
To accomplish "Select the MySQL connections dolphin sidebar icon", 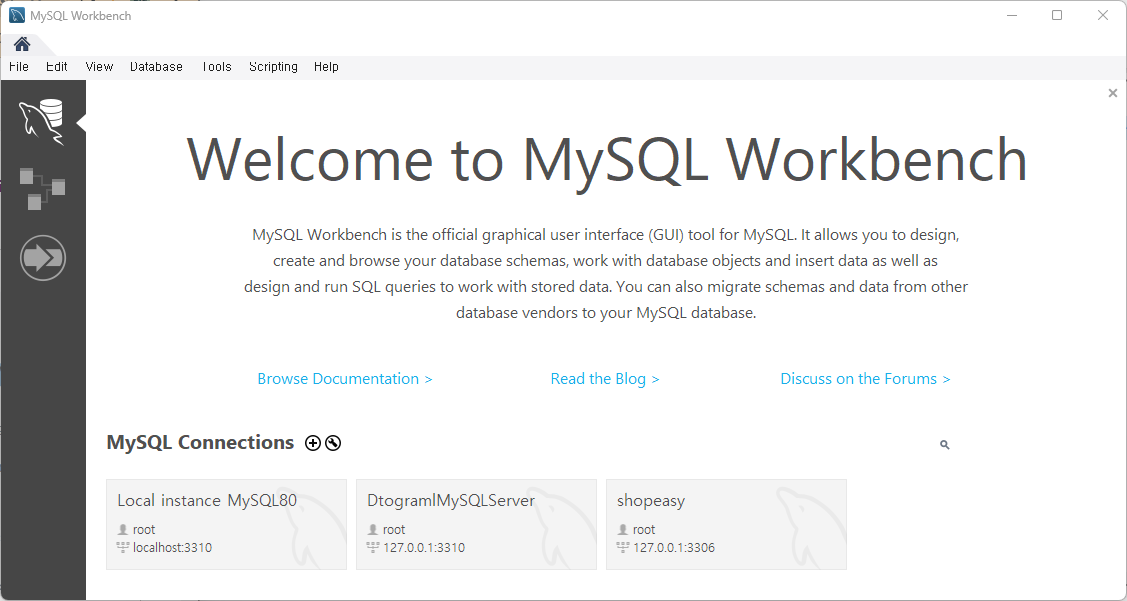I will [x=42, y=122].
